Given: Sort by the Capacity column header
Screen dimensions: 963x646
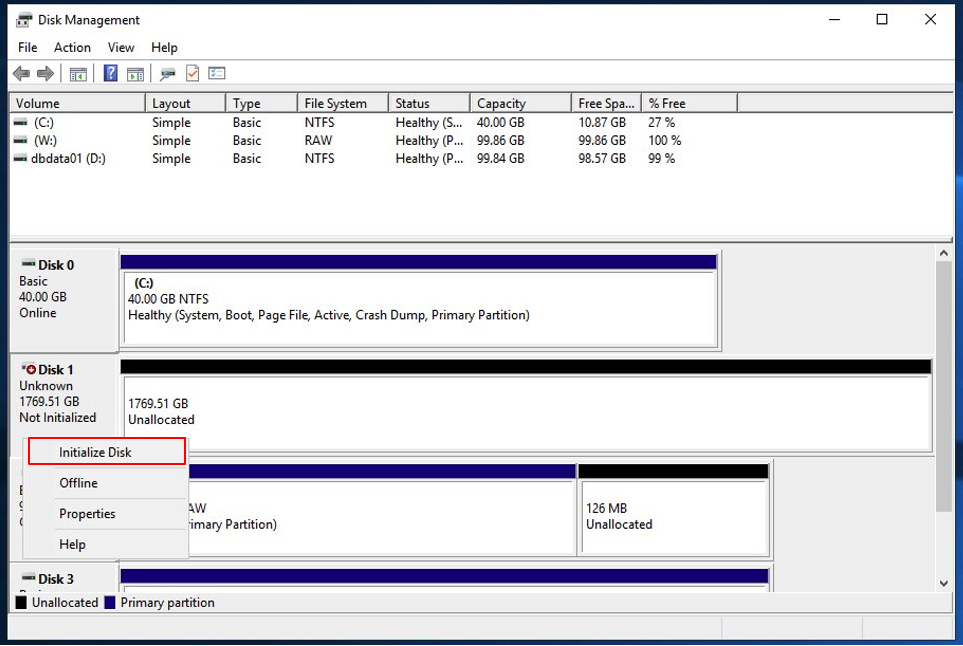Looking at the screenshot, I should coord(521,103).
